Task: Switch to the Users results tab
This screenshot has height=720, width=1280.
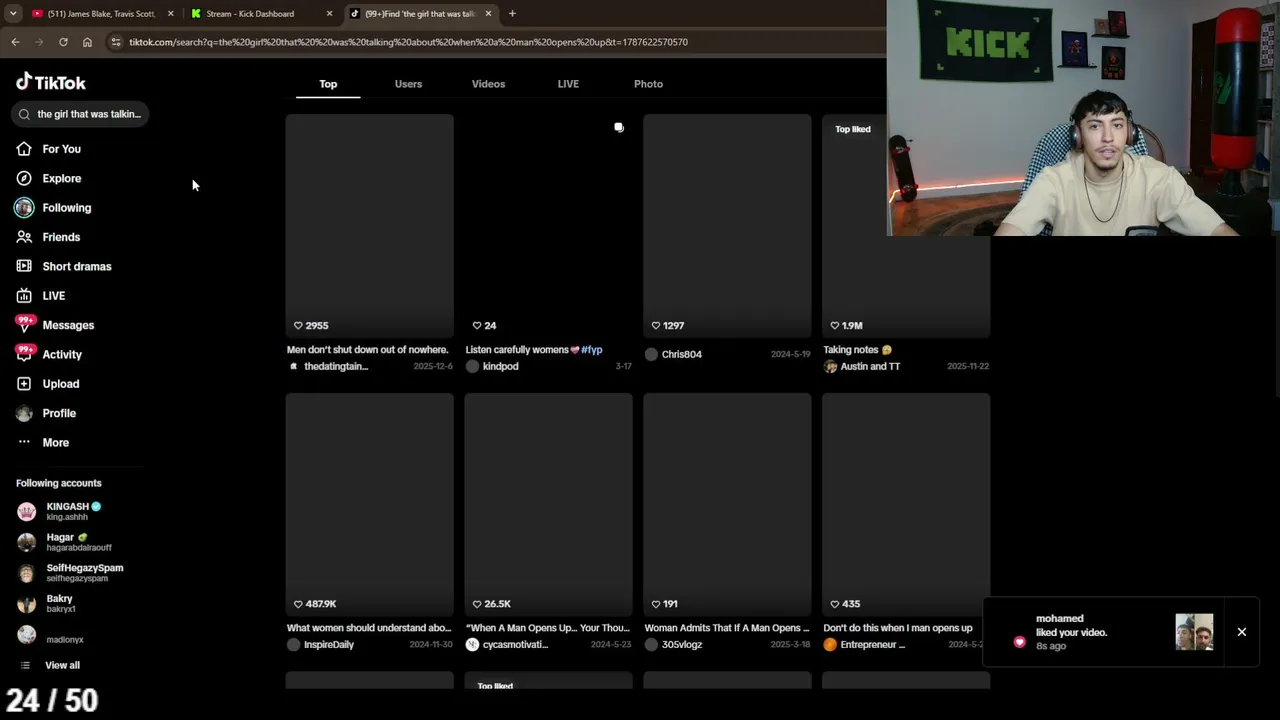Action: pyautogui.click(x=408, y=84)
